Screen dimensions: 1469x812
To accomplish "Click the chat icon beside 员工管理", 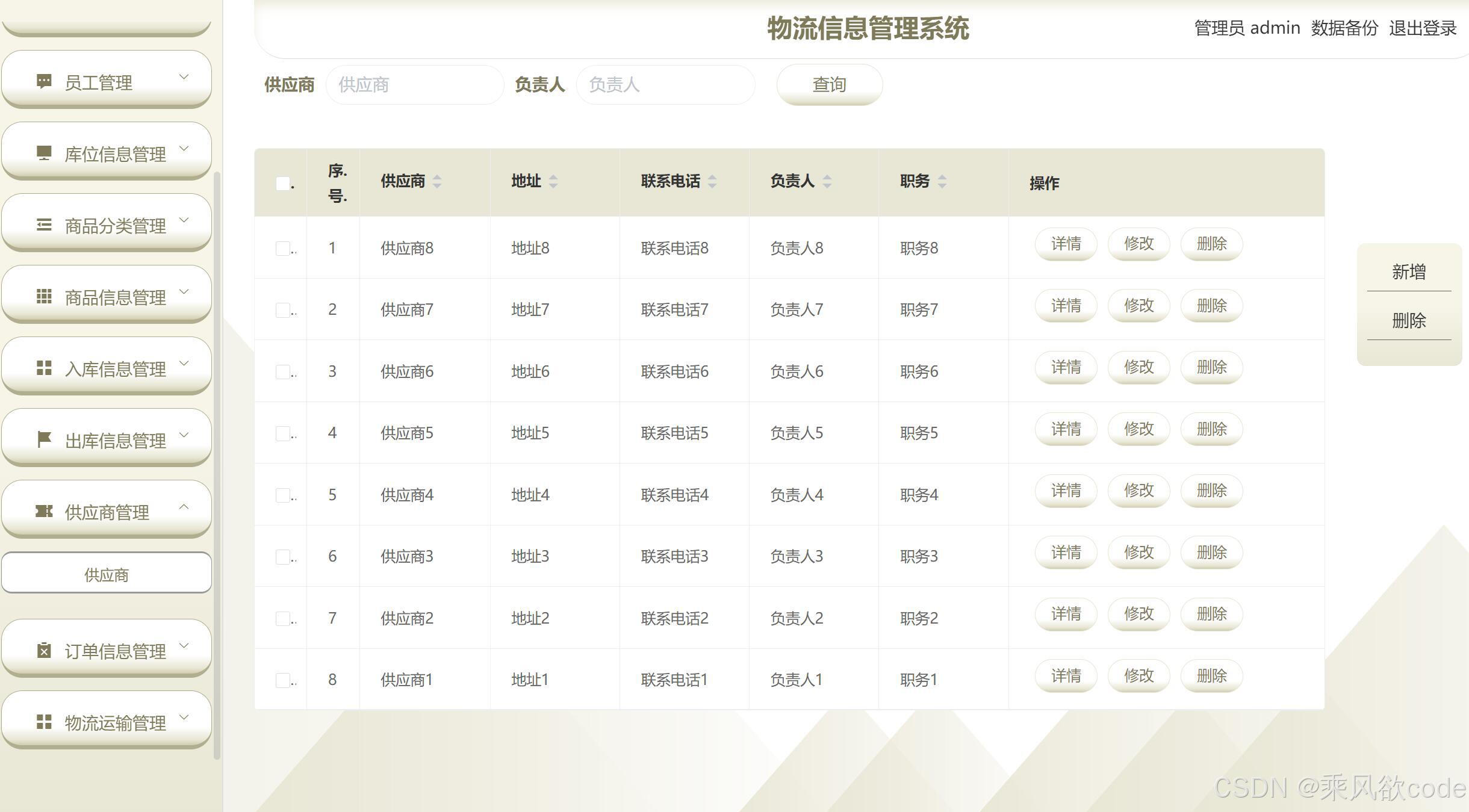I will click(44, 81).
